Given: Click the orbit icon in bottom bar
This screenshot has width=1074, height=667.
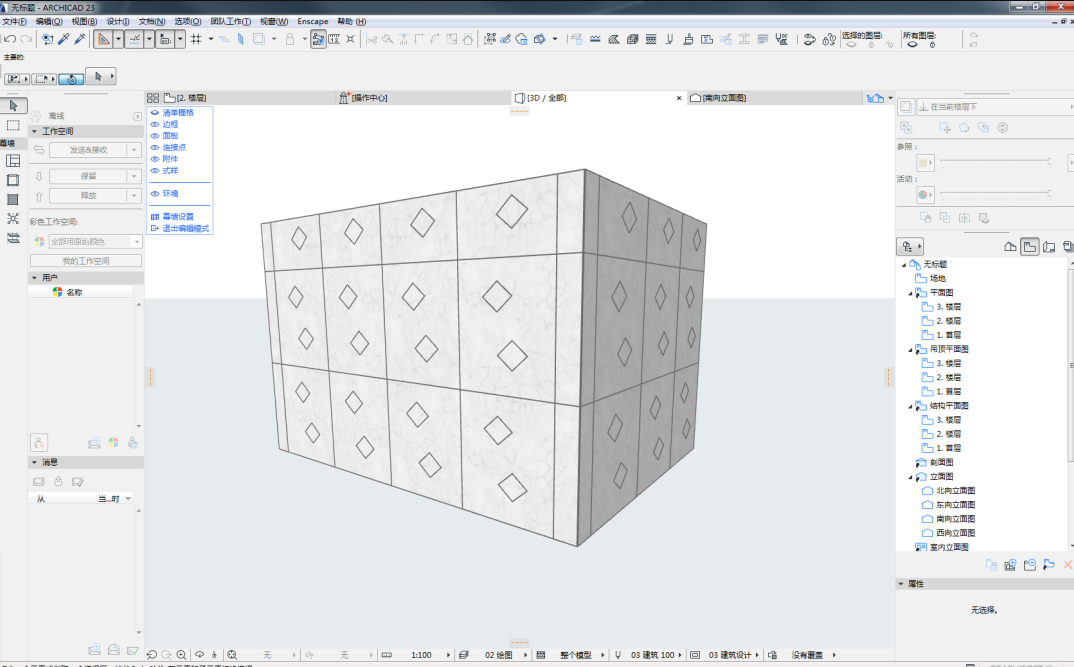Looking at the screenshot, I should [x=199, y=655].
